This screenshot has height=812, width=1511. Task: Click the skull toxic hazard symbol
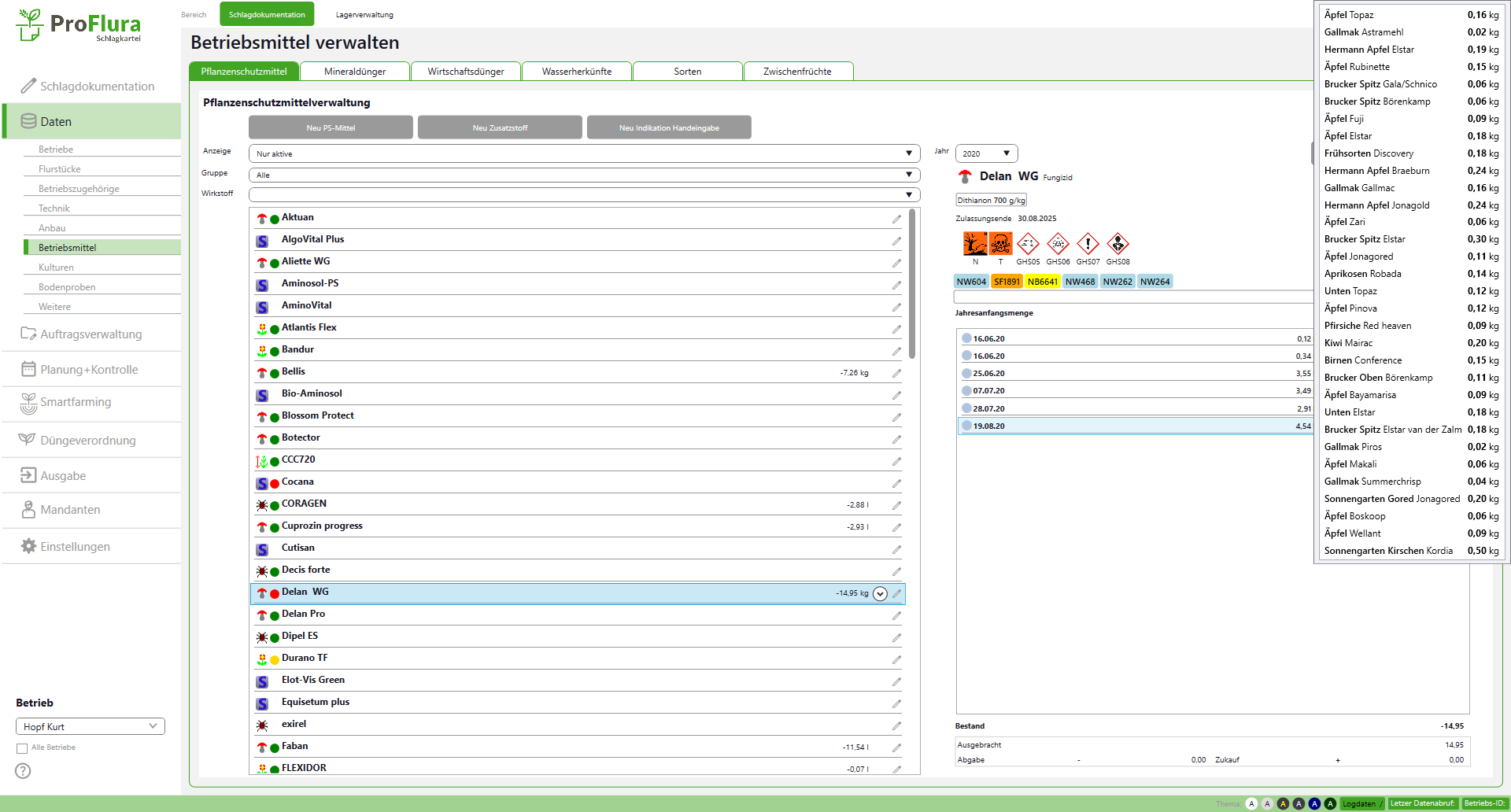(1000, 244)
